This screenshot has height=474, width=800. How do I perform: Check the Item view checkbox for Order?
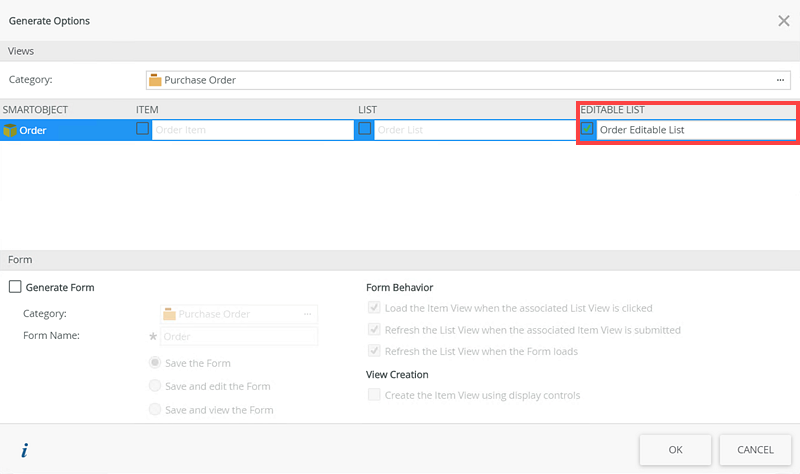143,129
